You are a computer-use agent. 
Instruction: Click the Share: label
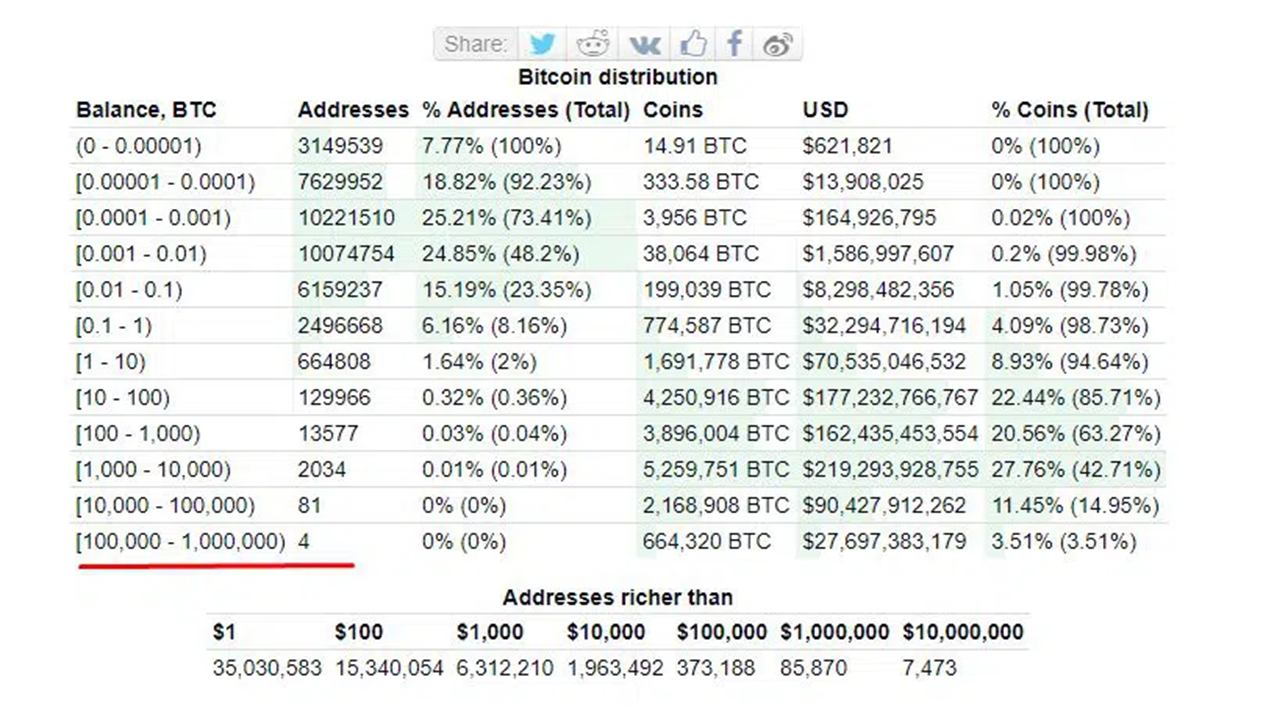(476, 44)
